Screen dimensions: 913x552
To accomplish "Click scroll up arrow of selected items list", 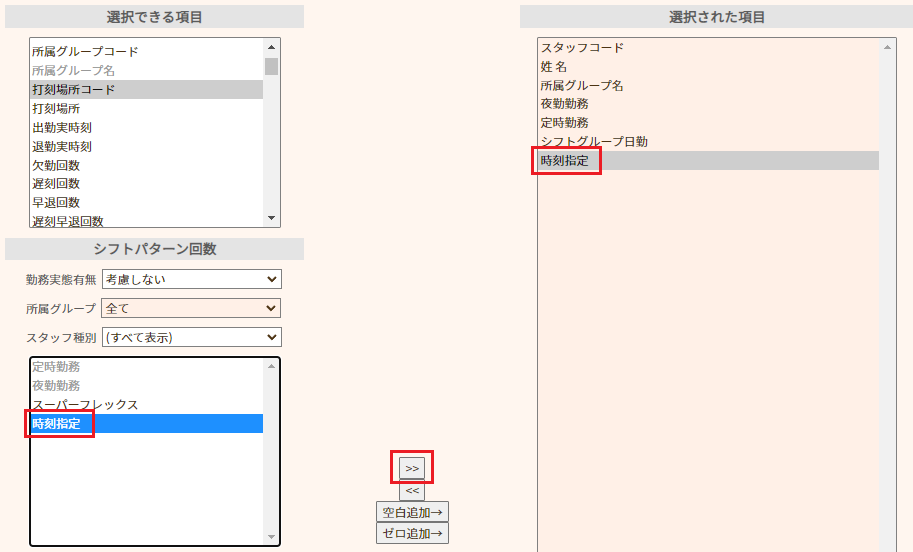I will 887,47.
